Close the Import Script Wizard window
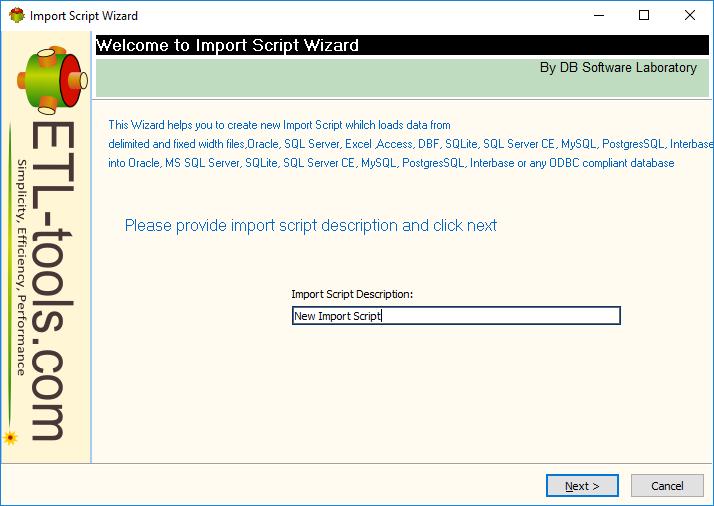The image size is (714, 506). pos(689,15)
